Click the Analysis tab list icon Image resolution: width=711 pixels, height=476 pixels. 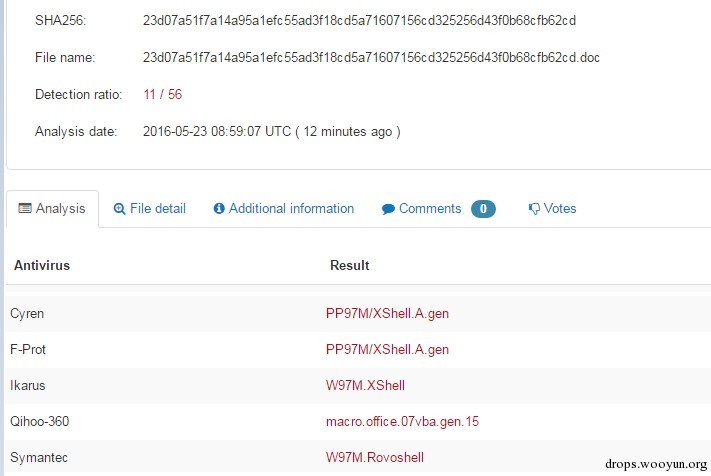(x=26, y=209)
